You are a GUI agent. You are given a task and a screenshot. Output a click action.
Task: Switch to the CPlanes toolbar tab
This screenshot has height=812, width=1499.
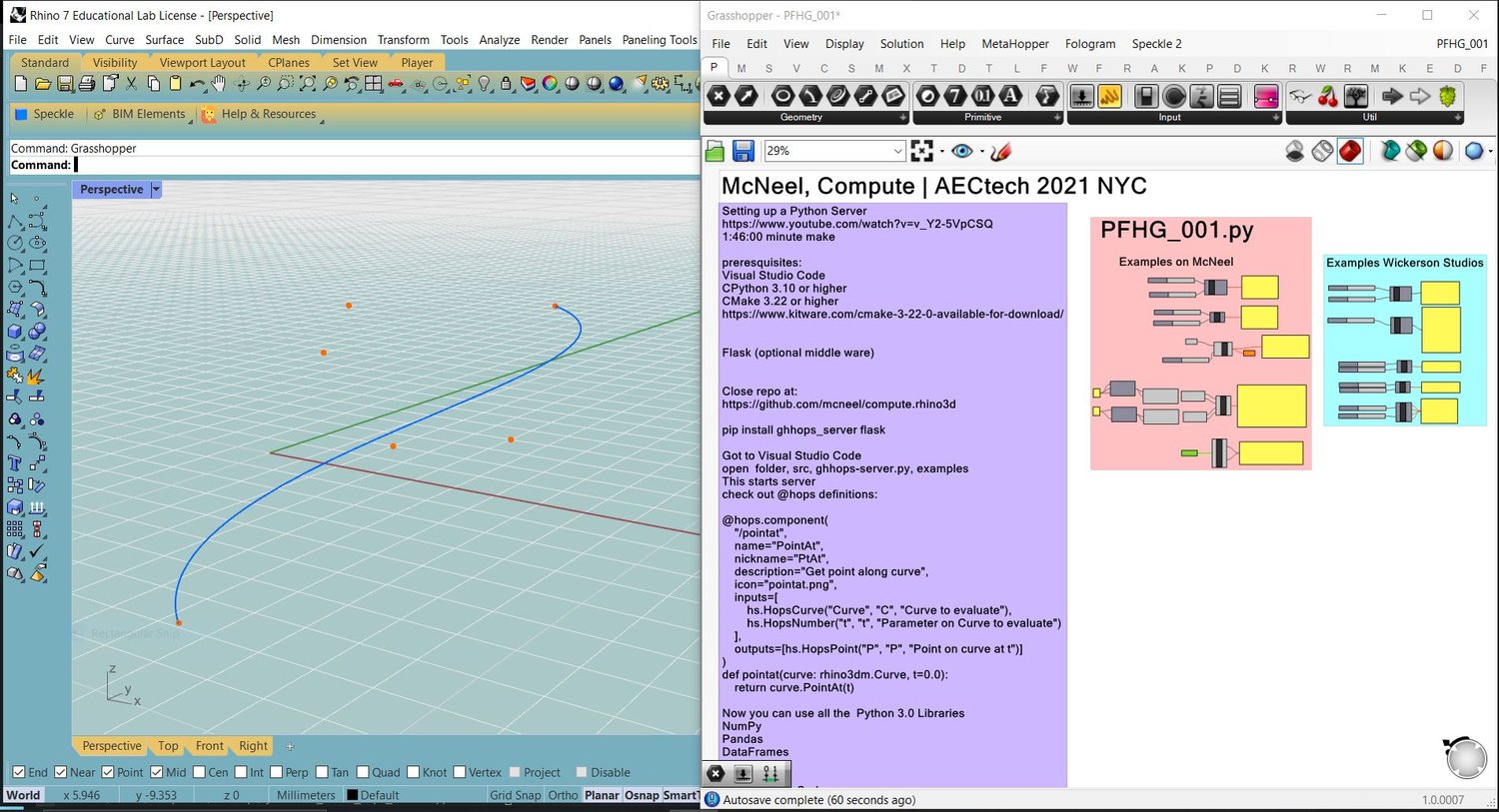coord(289,62)
